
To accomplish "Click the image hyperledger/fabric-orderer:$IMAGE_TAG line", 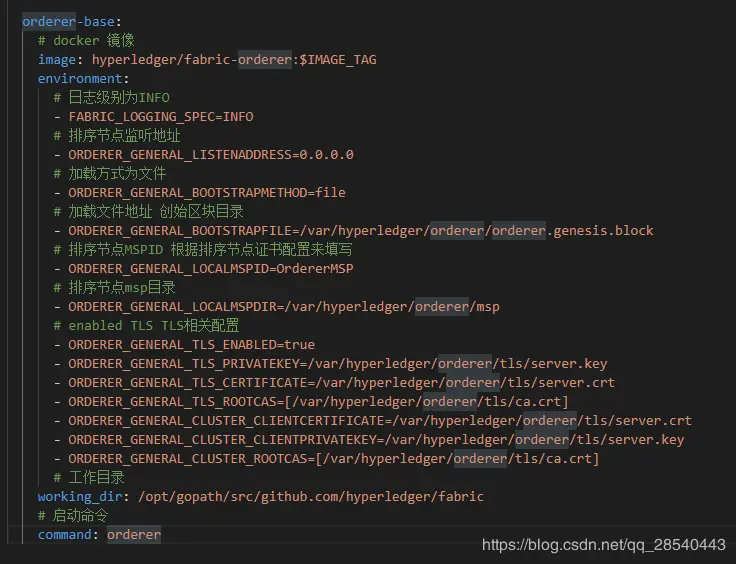I will (x=207, y=60).
